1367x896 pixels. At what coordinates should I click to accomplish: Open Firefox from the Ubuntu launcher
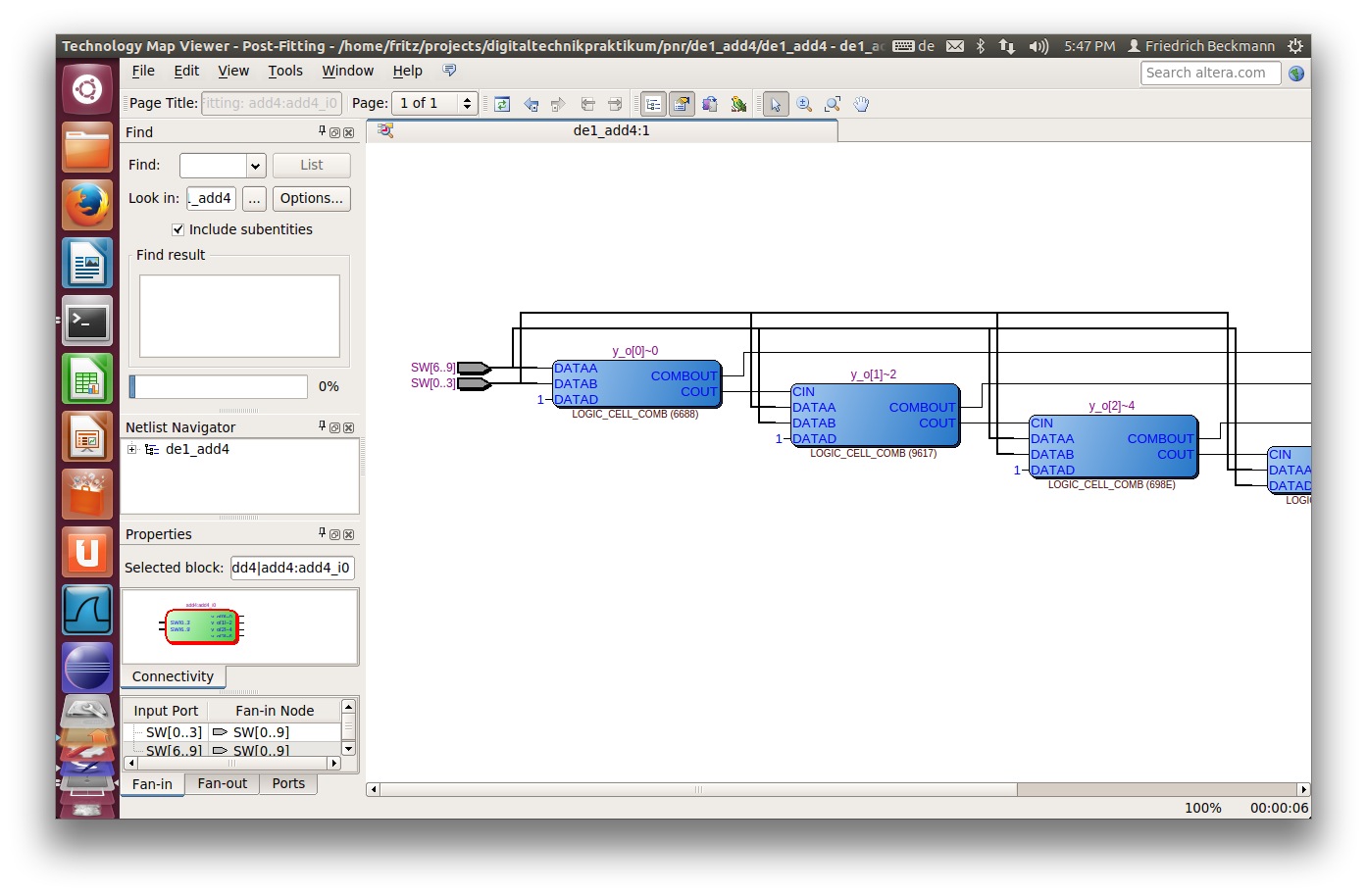click(x=87, y=205)
